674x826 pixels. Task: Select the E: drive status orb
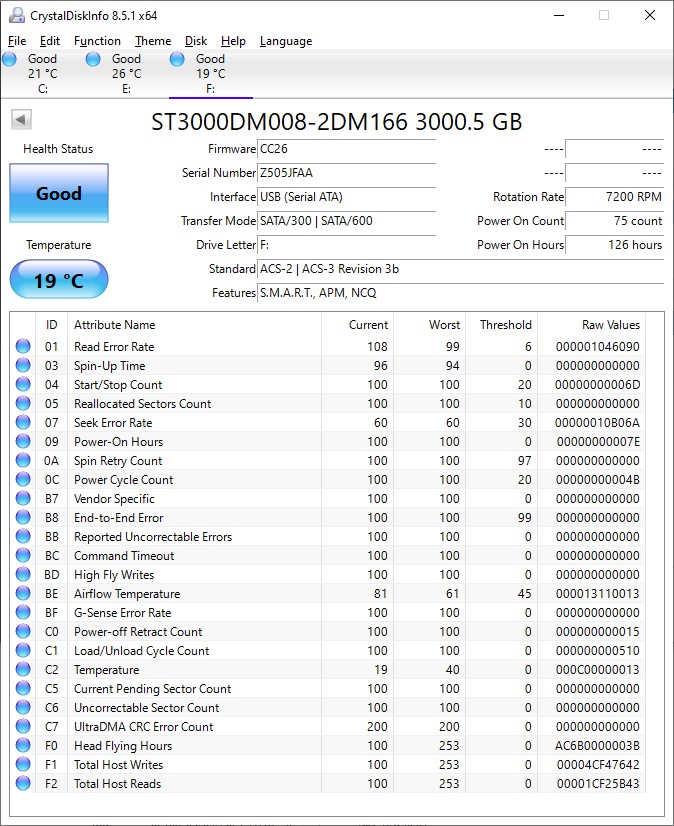coord(94,60)
